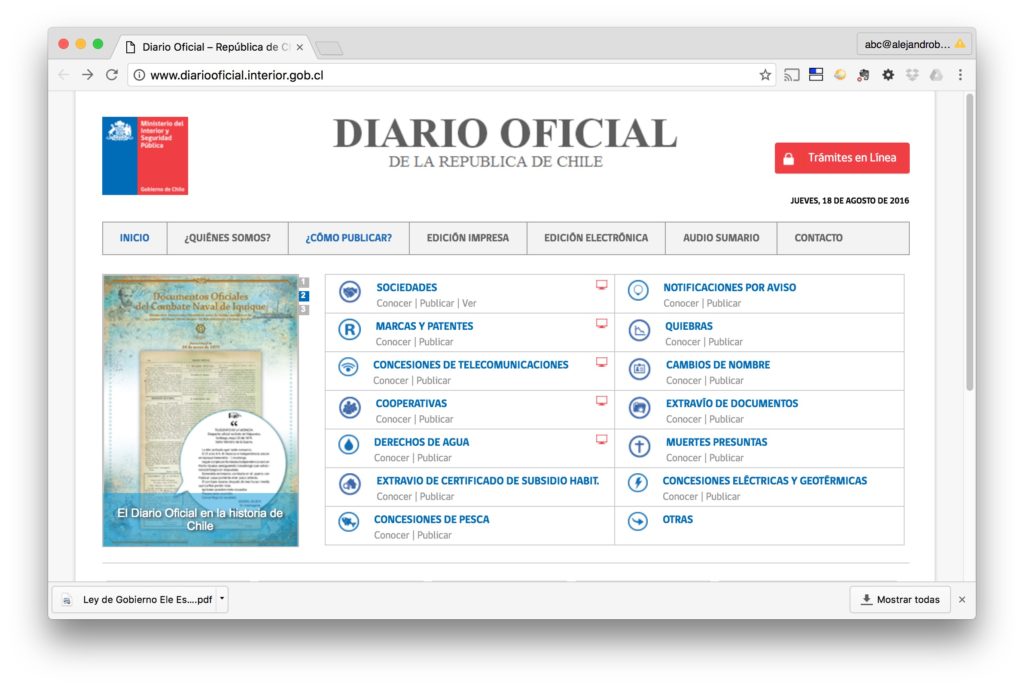This screenshot has width=1024, height=688.
Task: Click the Concesiones de Pesca fish icon
Action: pos(349,522)
